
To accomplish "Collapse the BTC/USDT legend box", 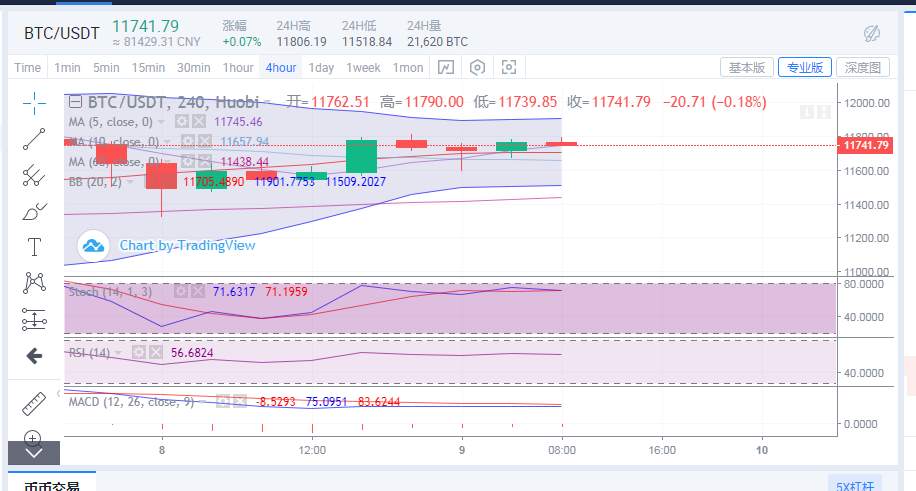I will pos(75,102).
